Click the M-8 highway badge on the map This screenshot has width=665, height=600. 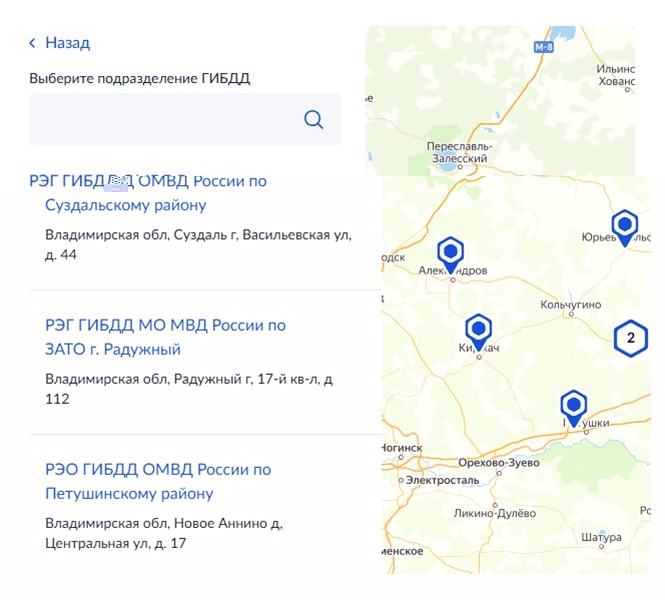click(x=543, y=47)
